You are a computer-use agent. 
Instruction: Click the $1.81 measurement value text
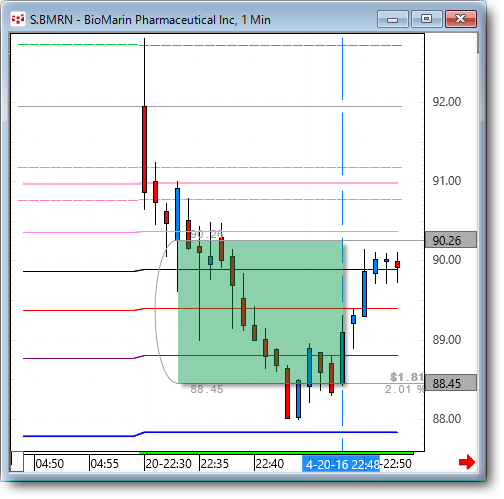click(407, 377)
